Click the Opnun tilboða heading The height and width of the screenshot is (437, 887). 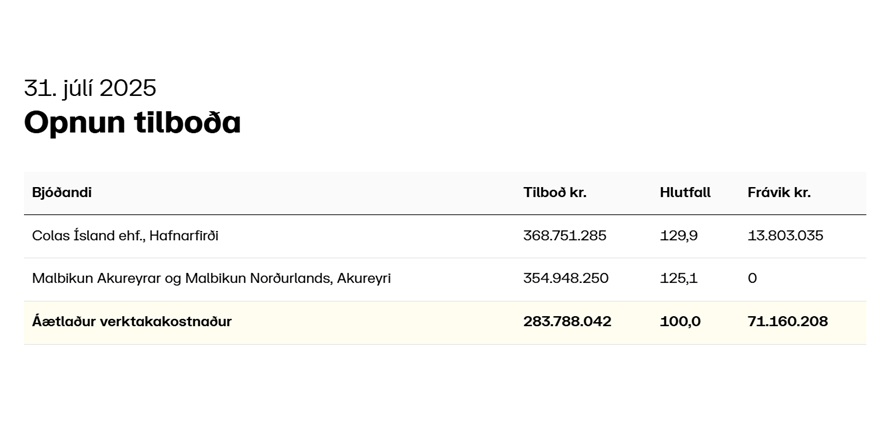click(132, 123)
